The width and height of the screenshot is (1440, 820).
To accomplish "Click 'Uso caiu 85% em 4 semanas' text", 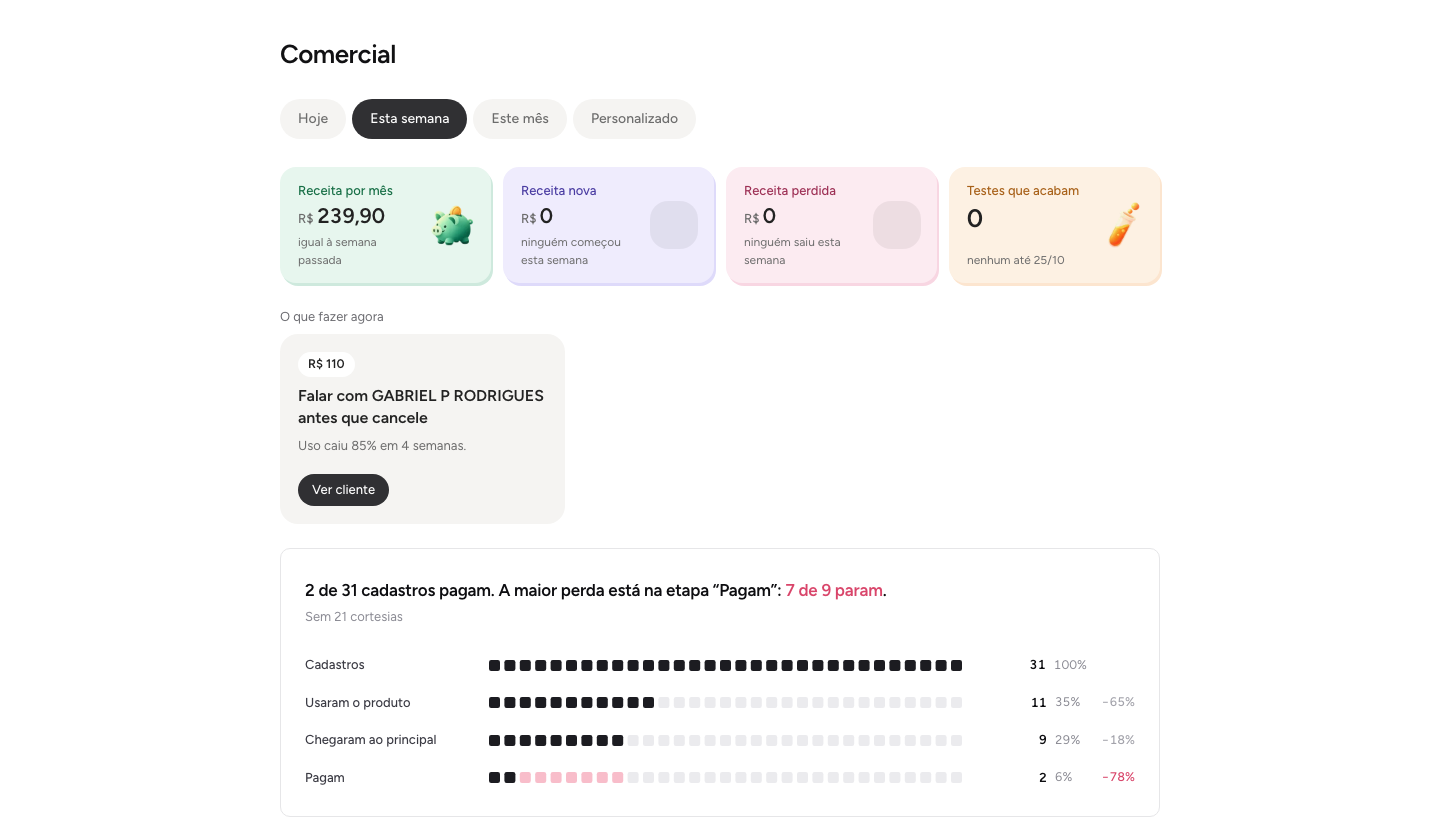I will [x=382, y=446].
